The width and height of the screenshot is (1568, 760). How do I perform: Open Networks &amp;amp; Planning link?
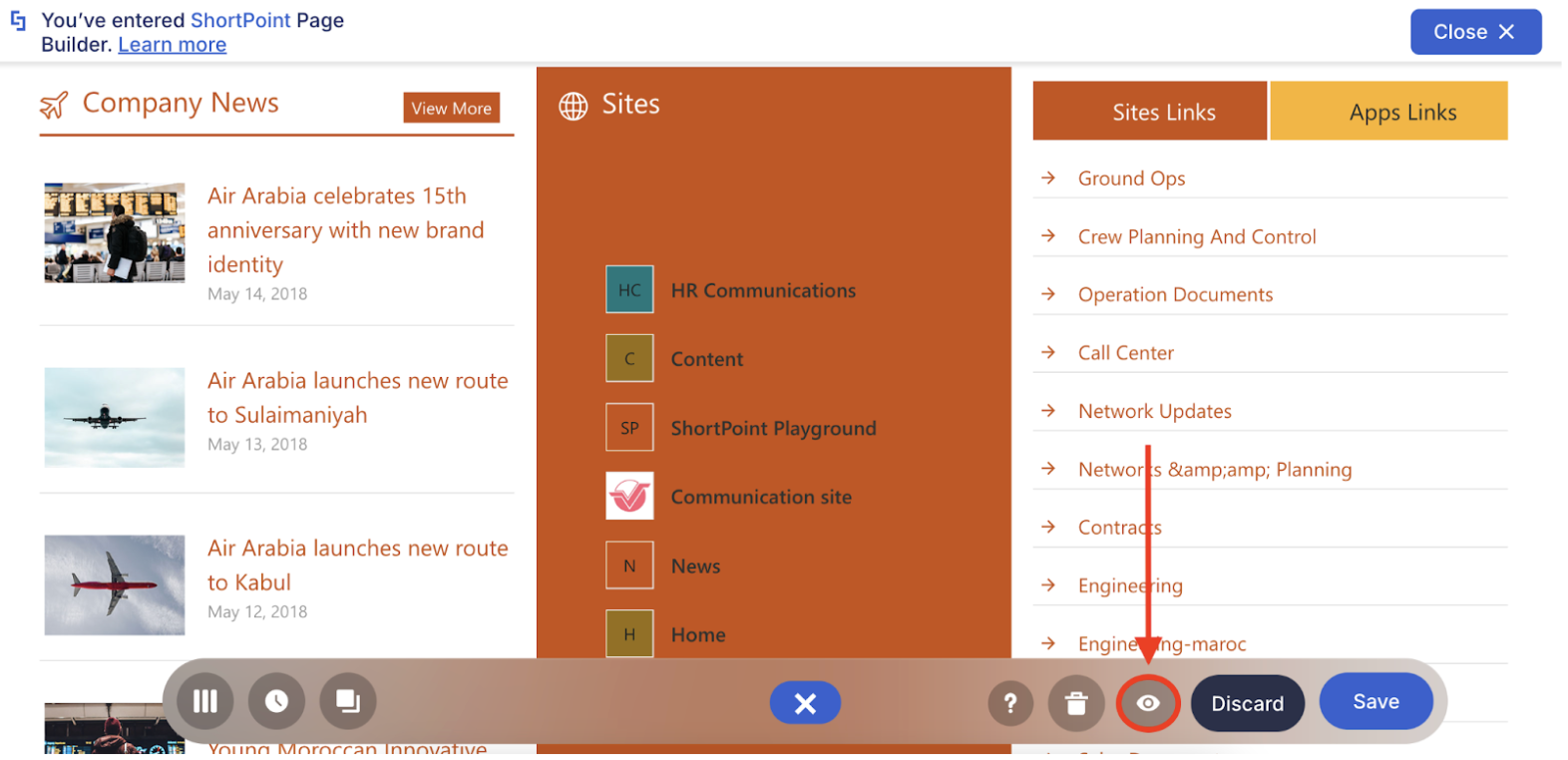pyautogui.click(x=1215, y=470)
